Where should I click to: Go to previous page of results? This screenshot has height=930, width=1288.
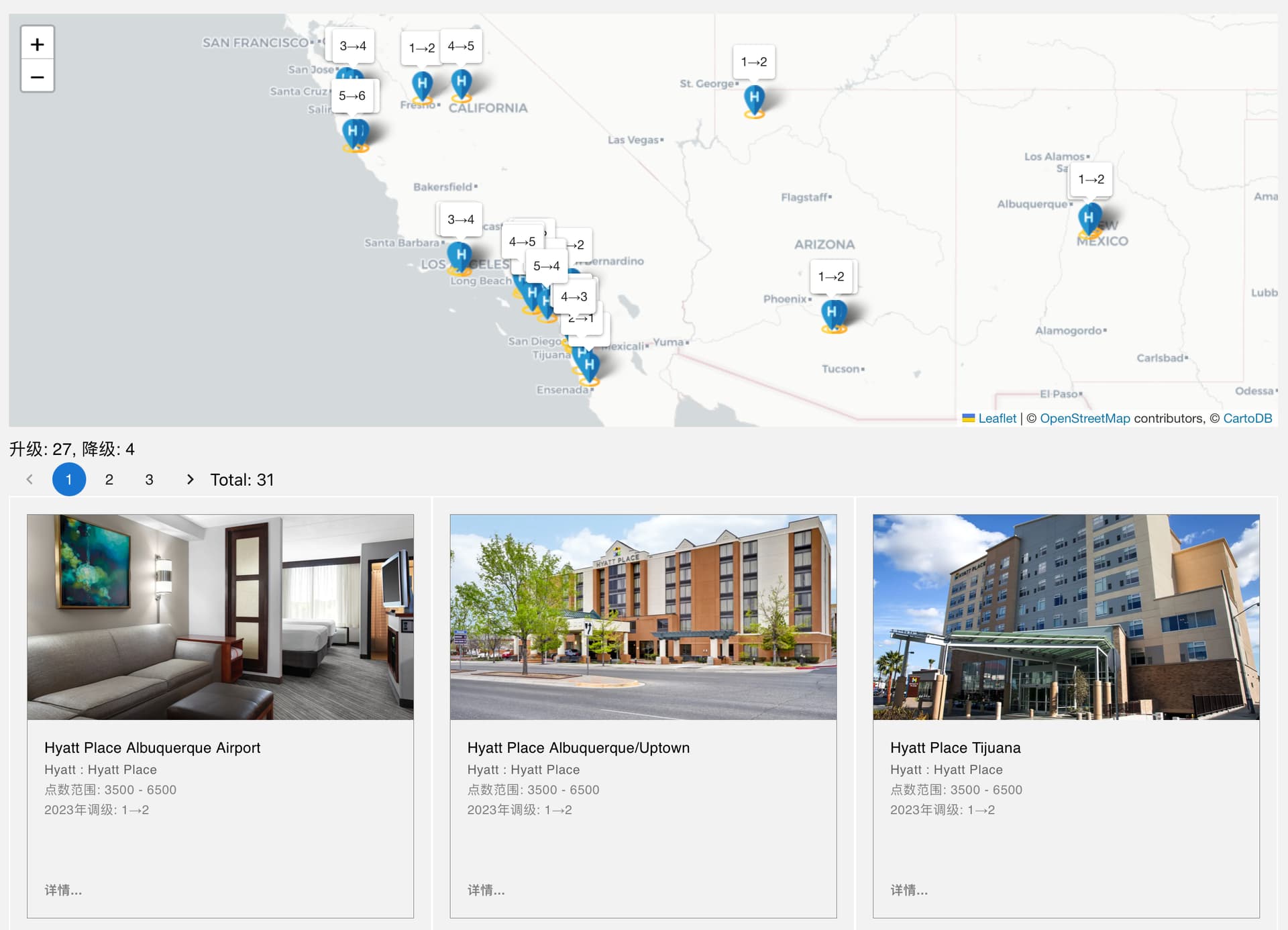coord(30,479)
